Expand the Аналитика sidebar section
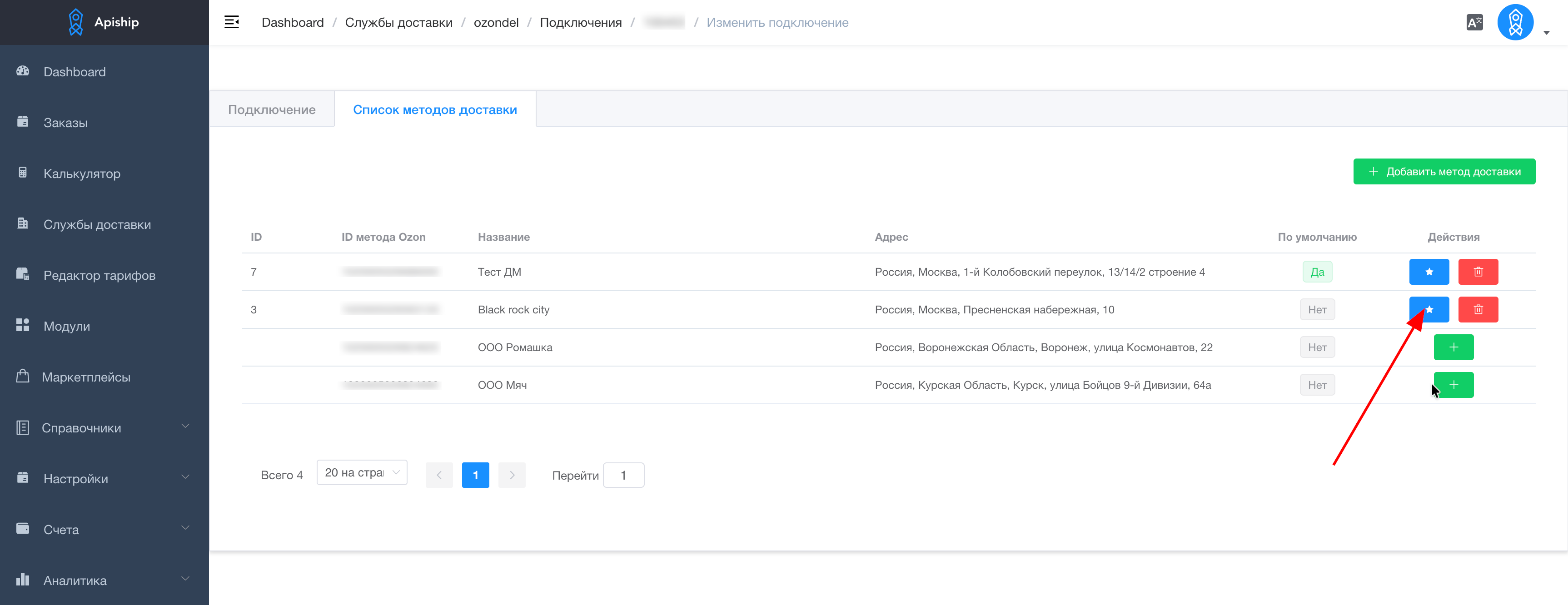This screenshot has height=605, width=1568. 104,580
